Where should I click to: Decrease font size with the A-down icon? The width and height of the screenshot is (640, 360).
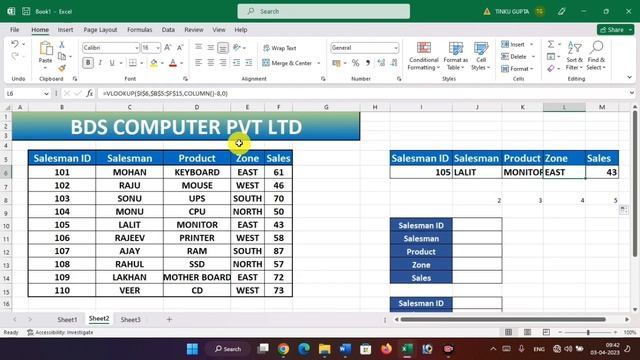(180, 48)
